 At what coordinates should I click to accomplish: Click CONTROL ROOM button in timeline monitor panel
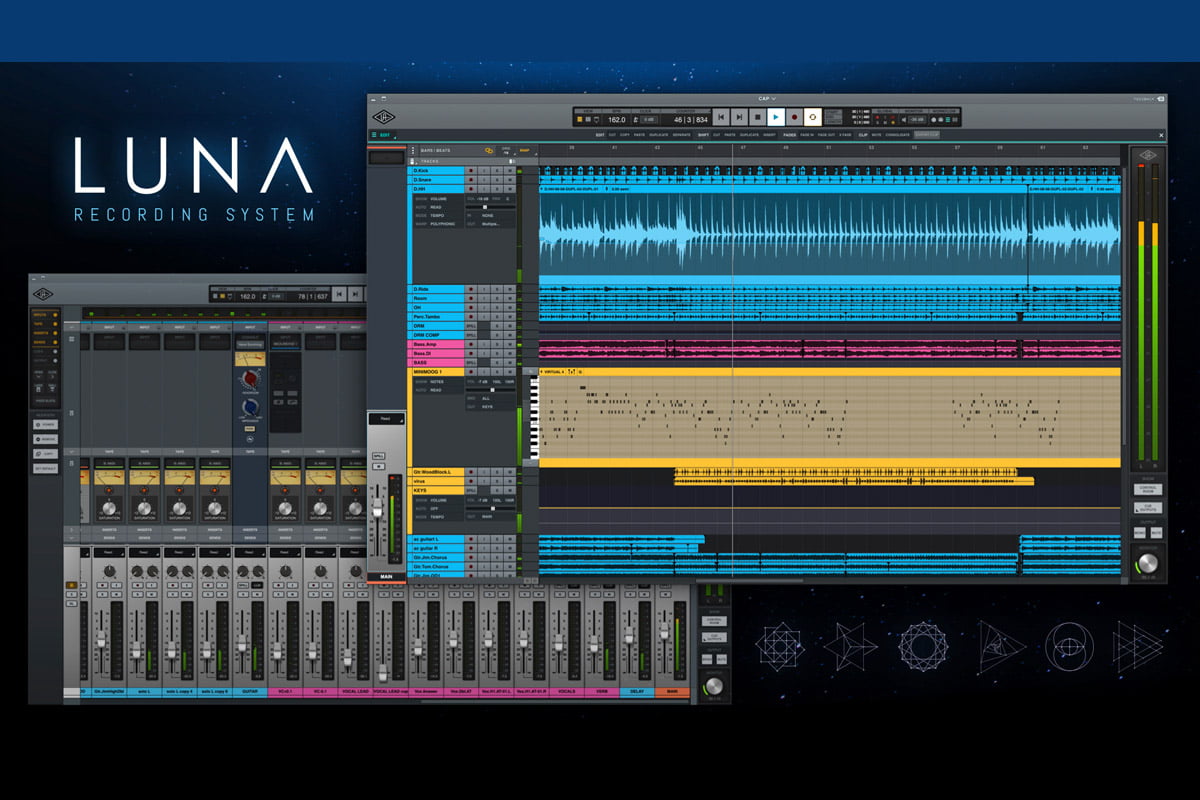tap(1148, 489)
